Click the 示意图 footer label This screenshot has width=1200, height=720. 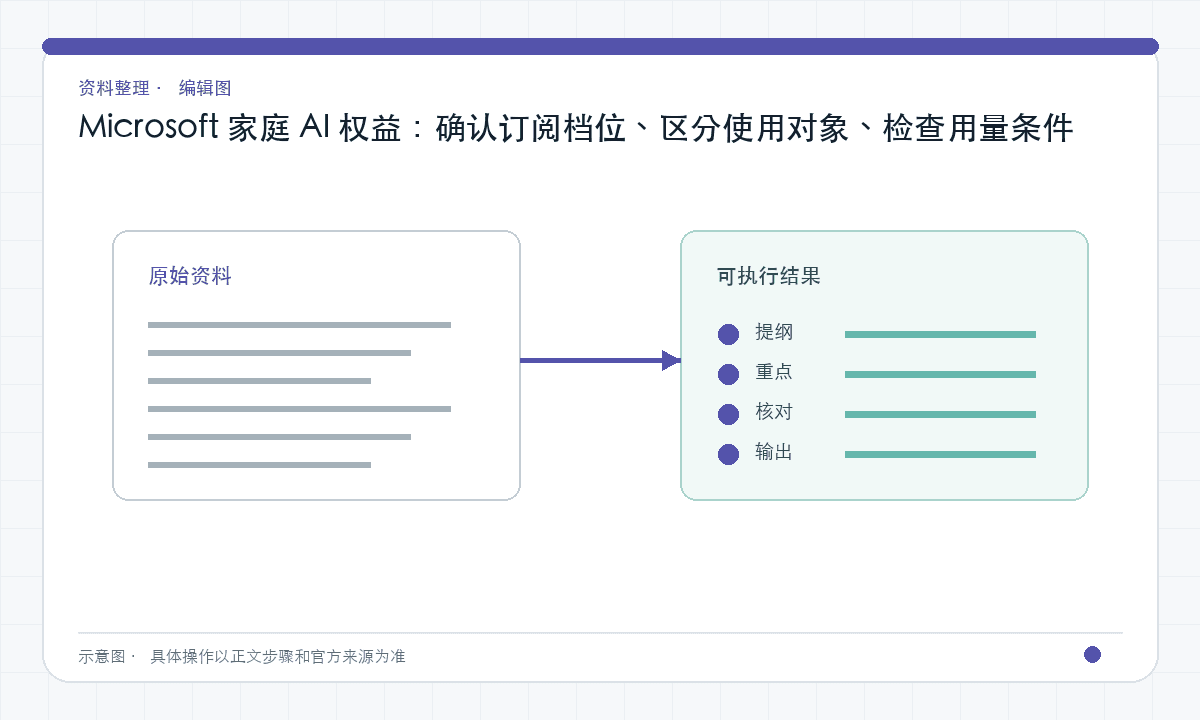(x=102, y=657)
